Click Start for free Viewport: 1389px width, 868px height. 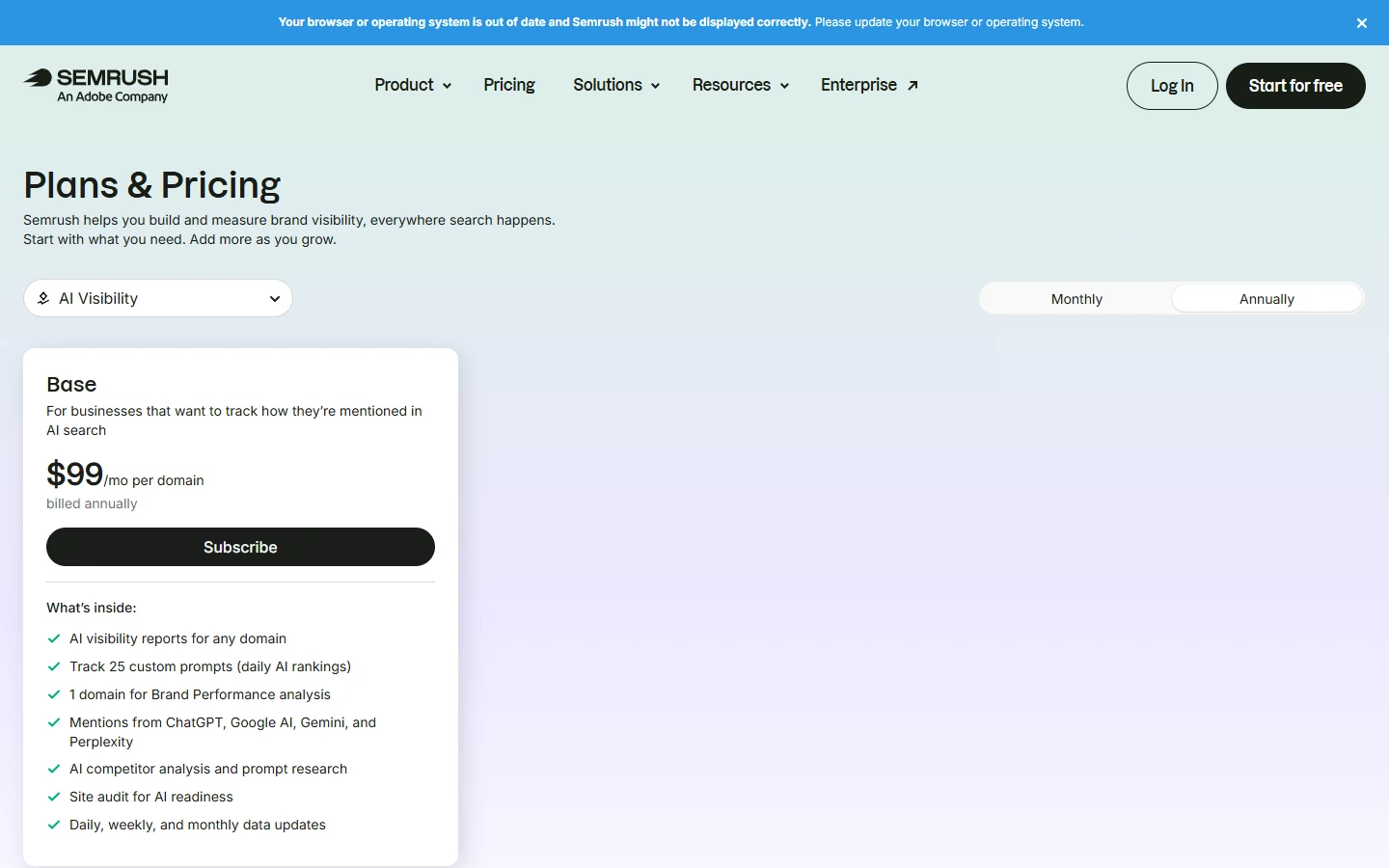click(x=1295, y=86)
